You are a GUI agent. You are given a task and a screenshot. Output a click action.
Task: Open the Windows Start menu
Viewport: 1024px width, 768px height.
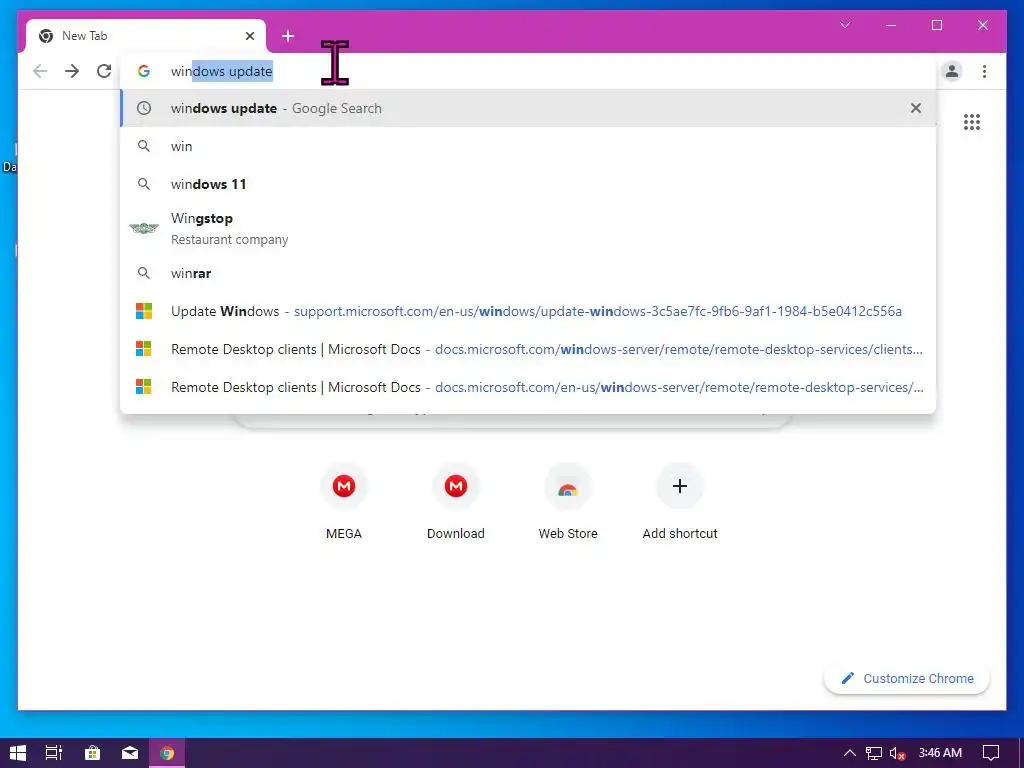(x=18, y=753)
